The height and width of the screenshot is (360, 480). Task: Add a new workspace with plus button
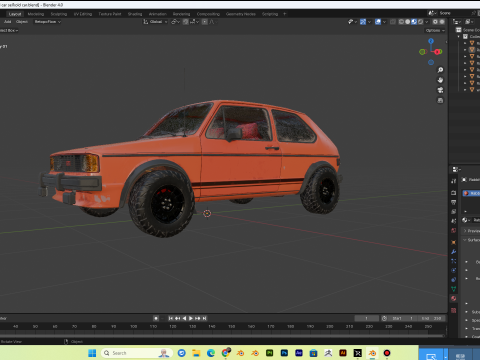click(284, 14)
